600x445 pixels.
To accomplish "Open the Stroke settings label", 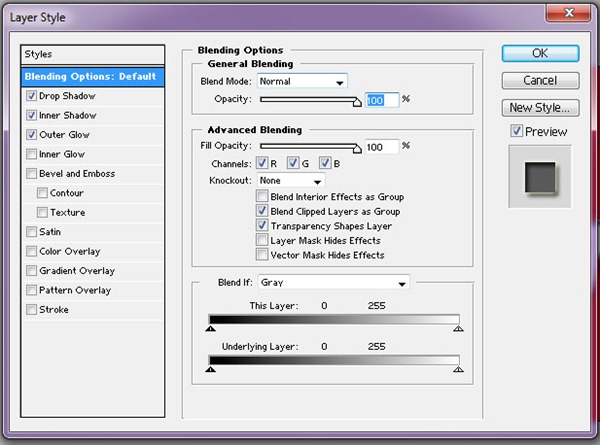I will (54, 310).
